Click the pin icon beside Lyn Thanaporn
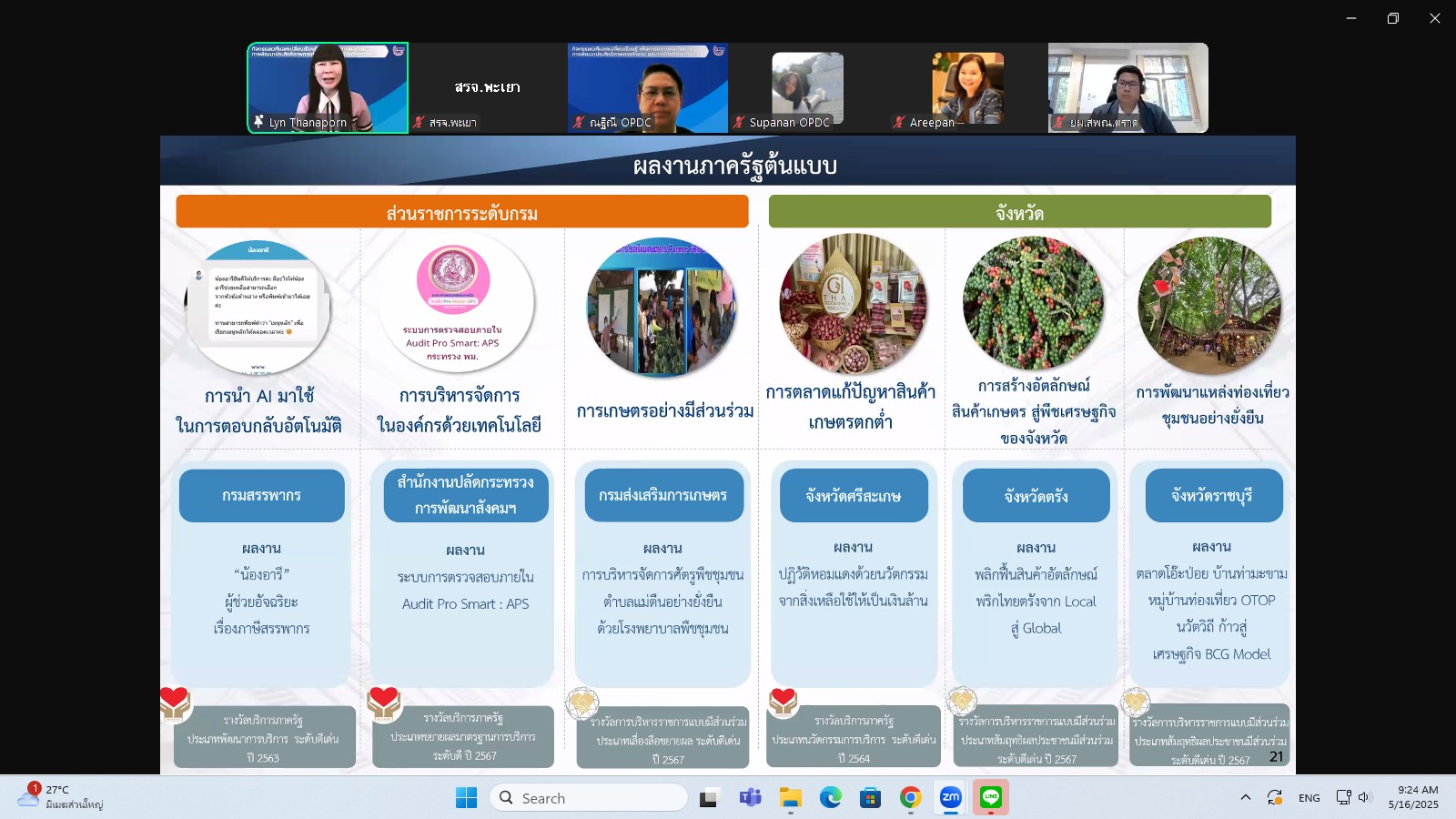Image resolution: width=1456 pixels, height=819 pixels. pyautogui.click(x=259, y=122)
